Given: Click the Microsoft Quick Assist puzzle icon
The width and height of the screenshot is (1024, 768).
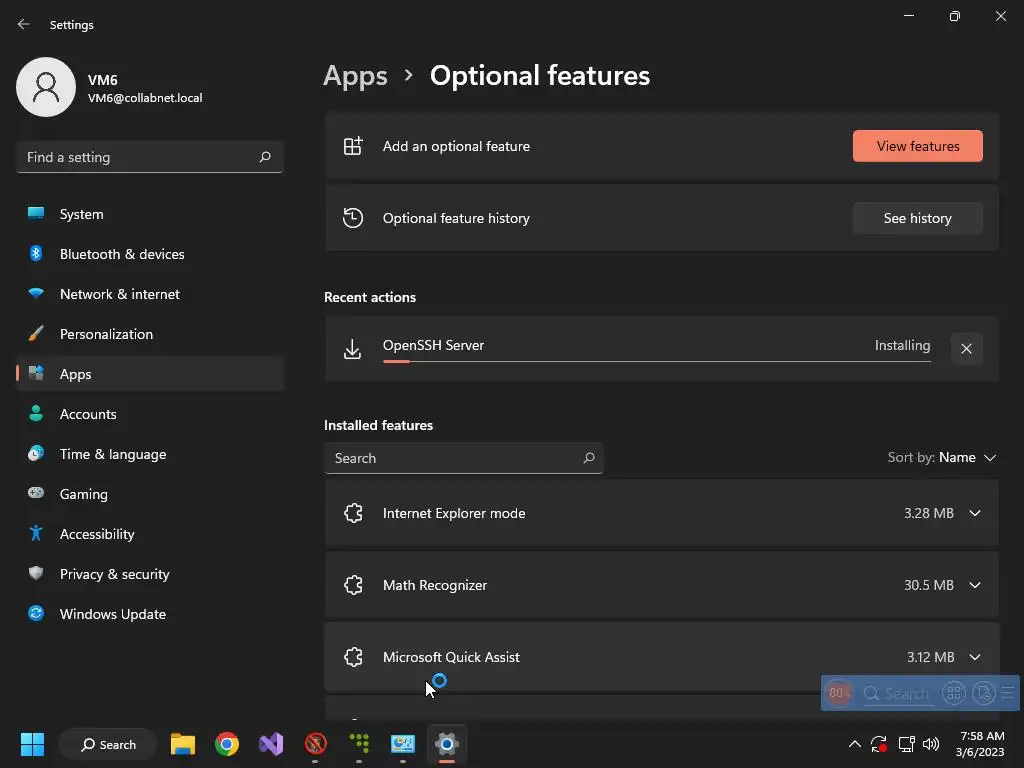Looking at the screenshot, I should tap(353, 657).
